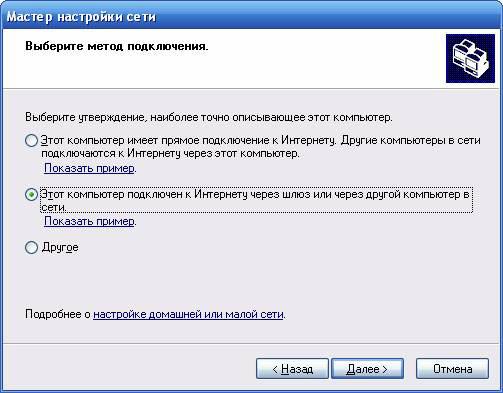This screenshot has width=503, height=393.
Task: Choose the Другое radio button
Action: click(x=31, y=248)
